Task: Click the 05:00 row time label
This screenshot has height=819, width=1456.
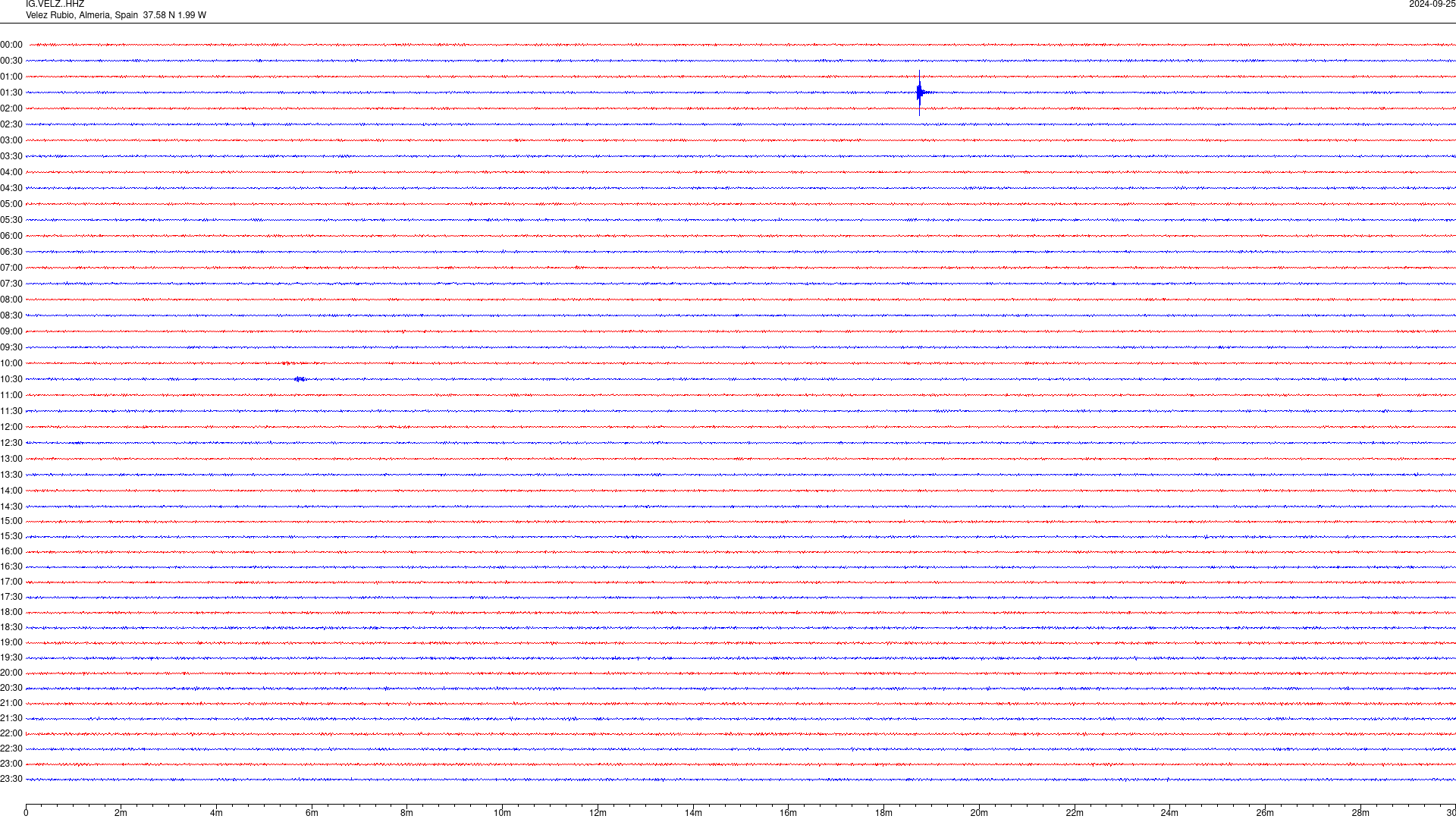Action: (11, 204)
